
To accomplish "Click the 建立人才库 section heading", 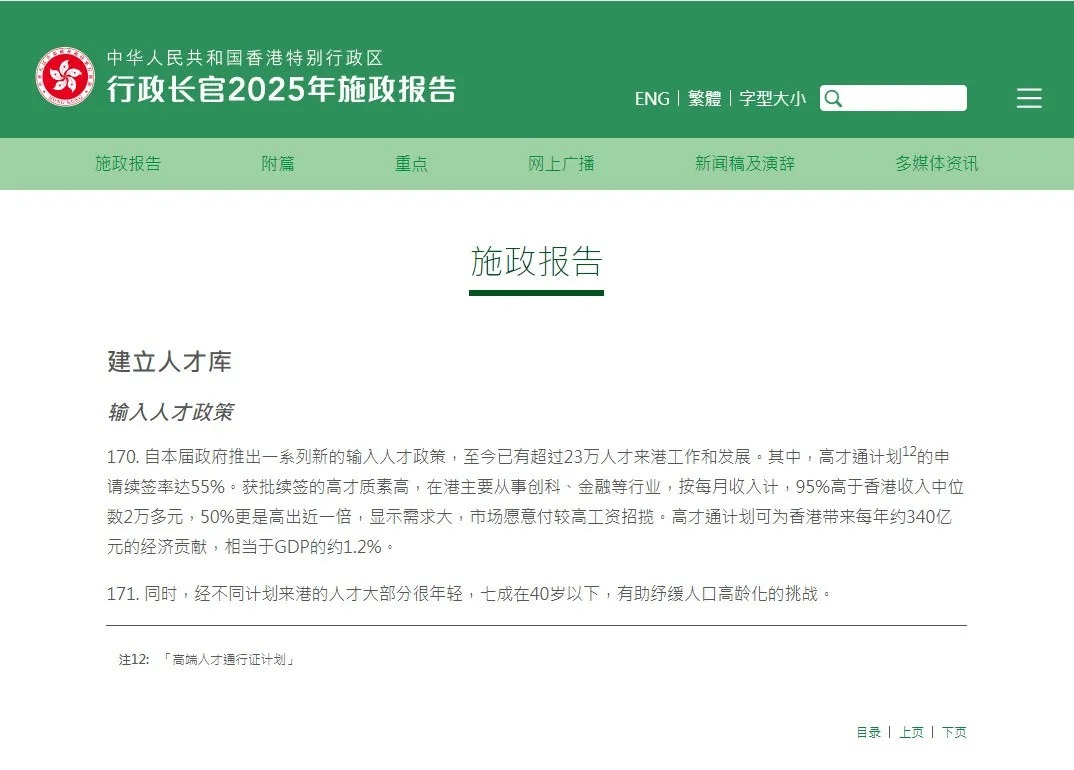I will [x=169, y=362].
